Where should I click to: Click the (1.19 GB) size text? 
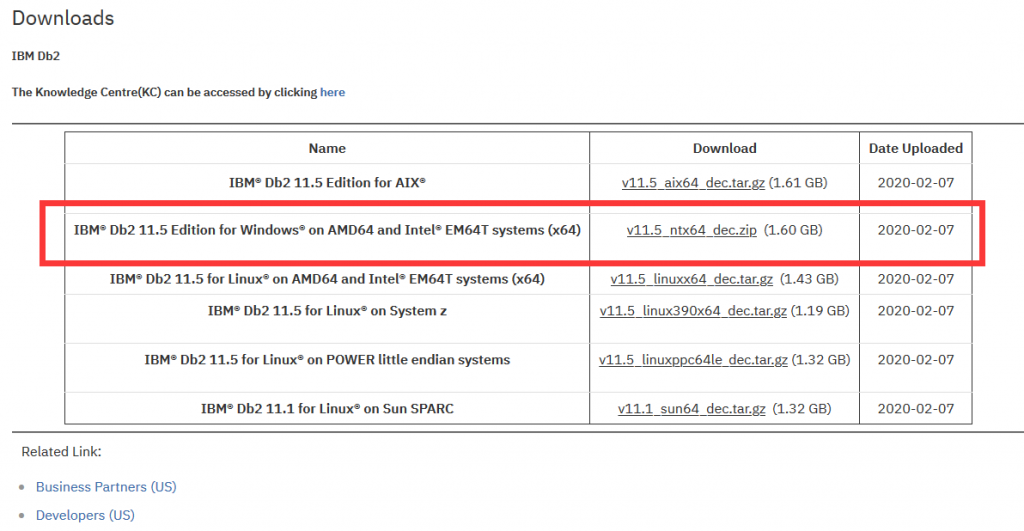pos(820,311)
